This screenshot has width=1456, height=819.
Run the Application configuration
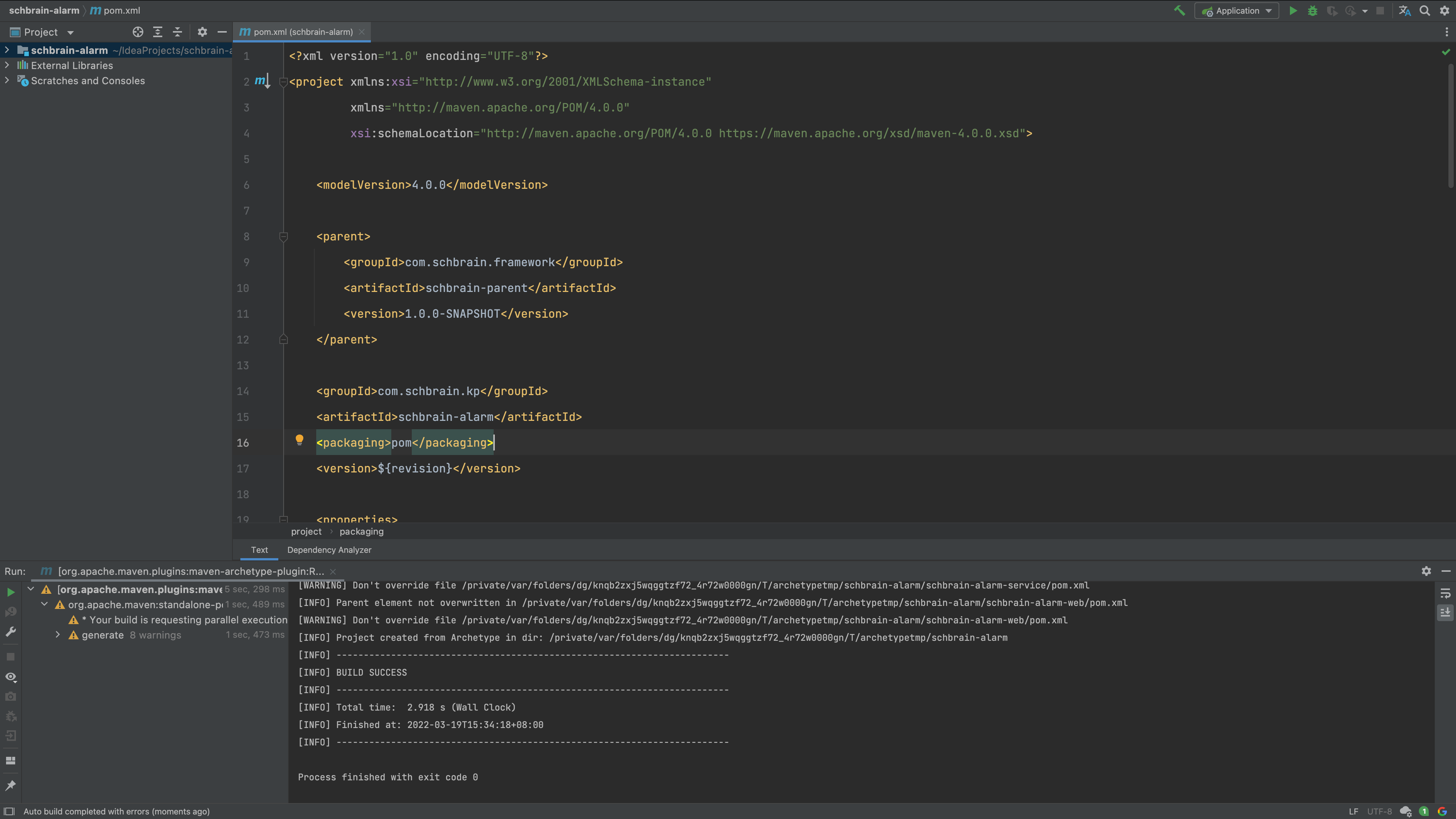point(1293,11)
